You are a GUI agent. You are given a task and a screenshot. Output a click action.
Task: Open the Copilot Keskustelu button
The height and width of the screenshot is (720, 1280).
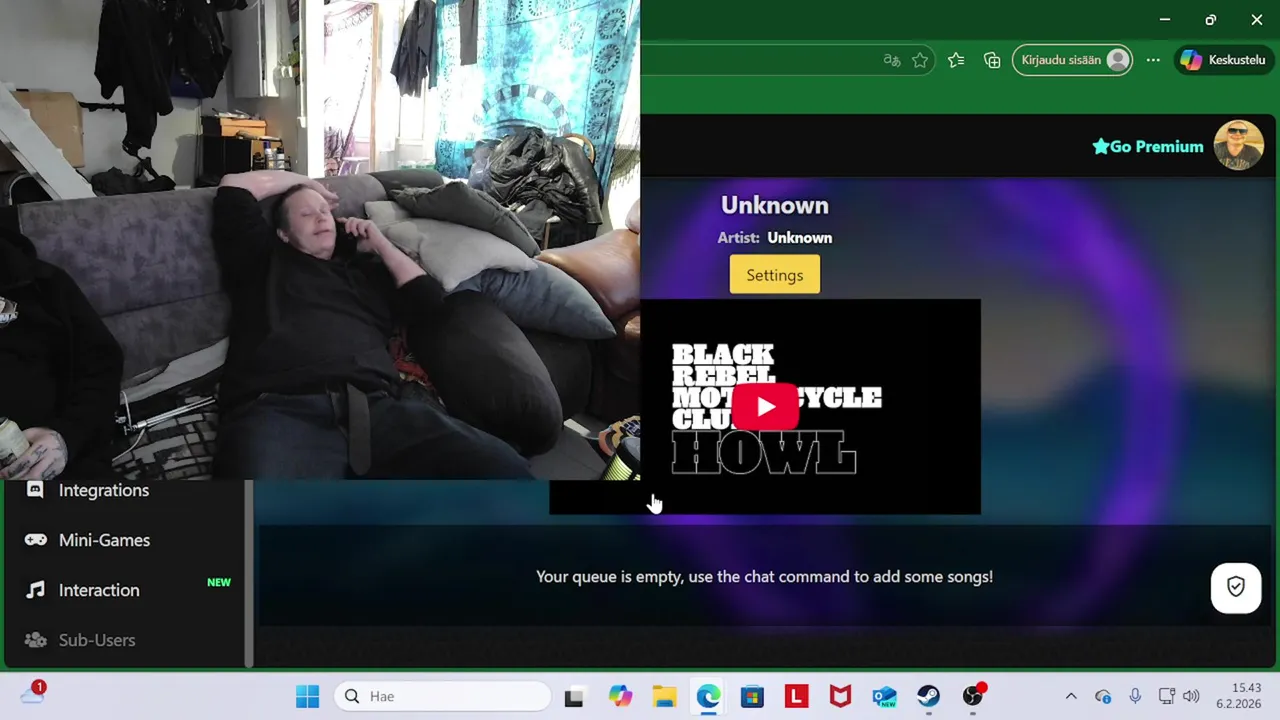tap(1223, 60)
